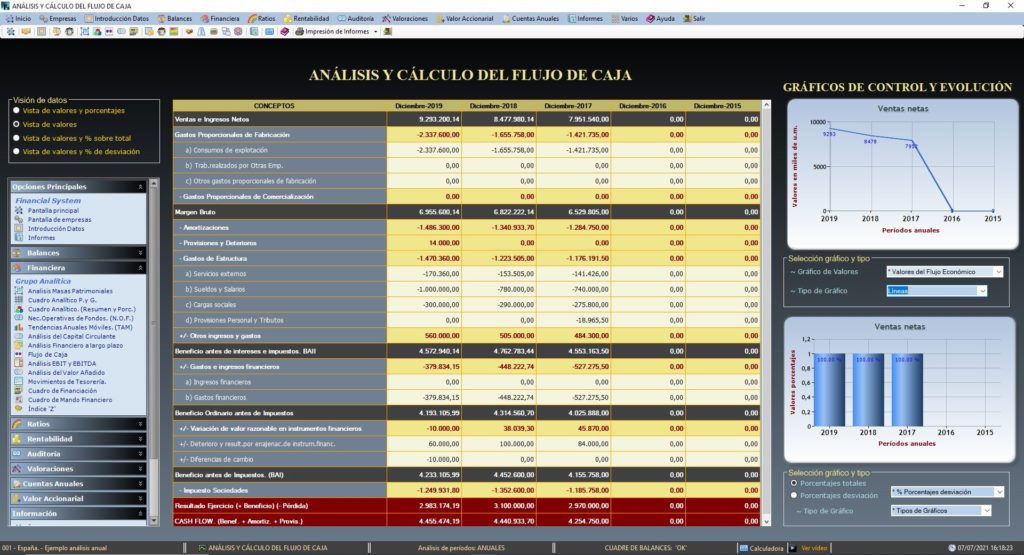Open Cuadro de Mando Financiero link
This screenshot has width=1024, height=555.
point(70,400)
